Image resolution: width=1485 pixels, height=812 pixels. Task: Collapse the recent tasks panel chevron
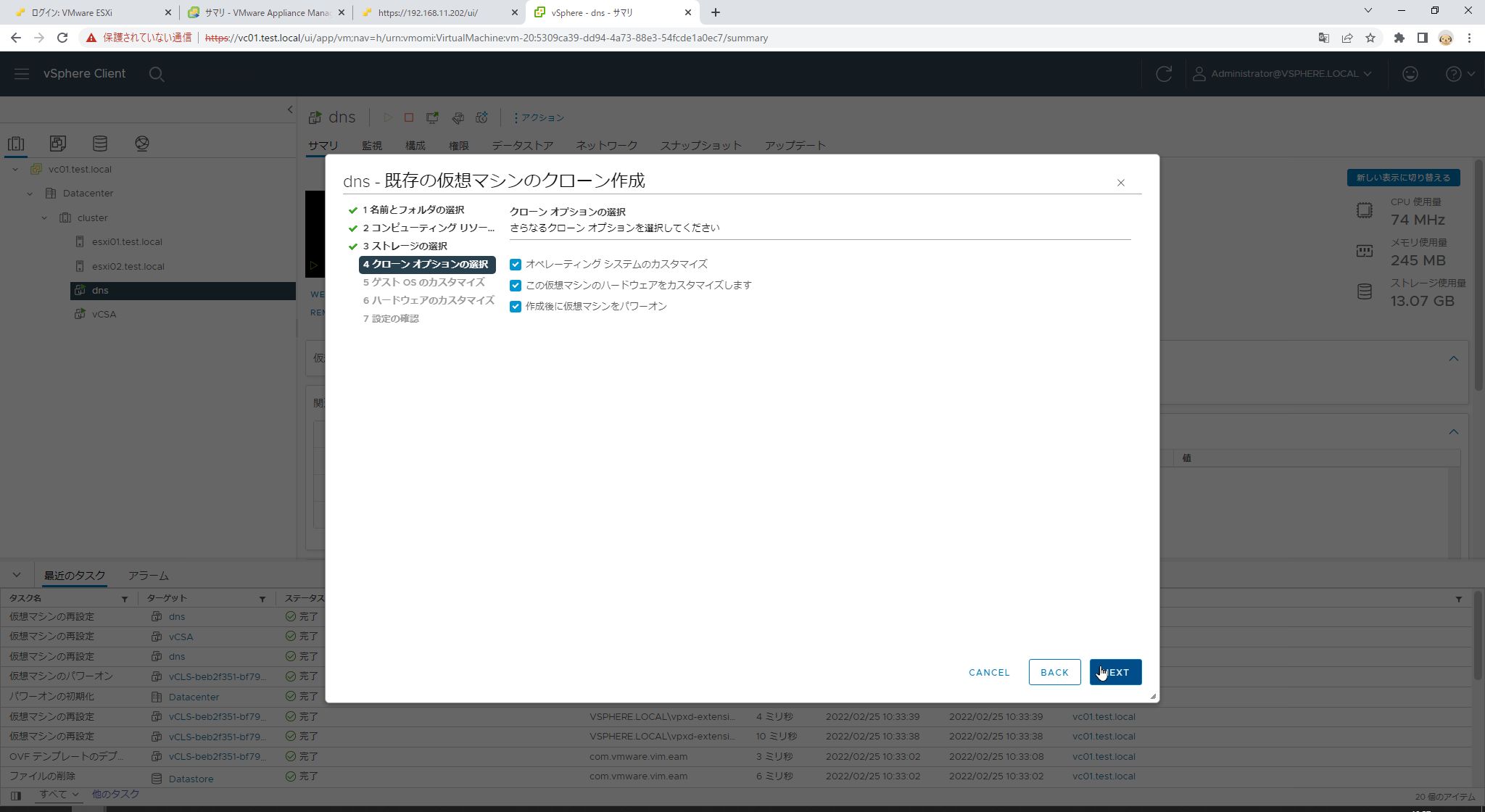(16, 576)
